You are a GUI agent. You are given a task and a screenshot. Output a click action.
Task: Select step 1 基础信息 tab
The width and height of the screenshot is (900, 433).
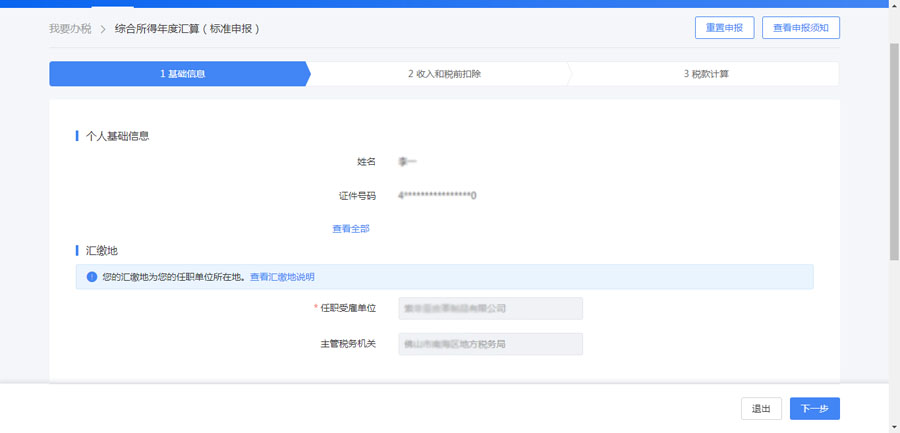[x=182, y=74]
